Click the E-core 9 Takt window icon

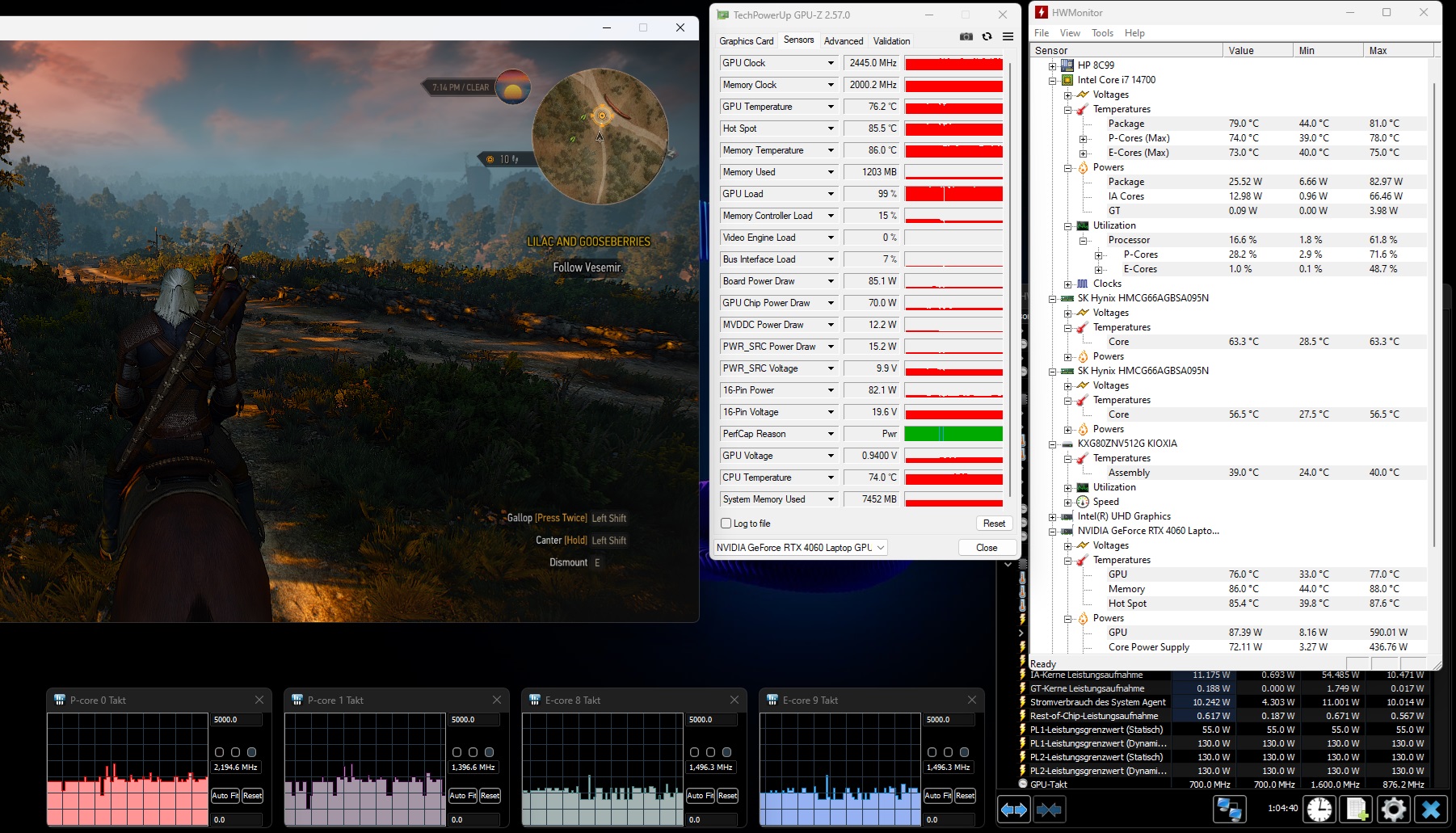772,700
